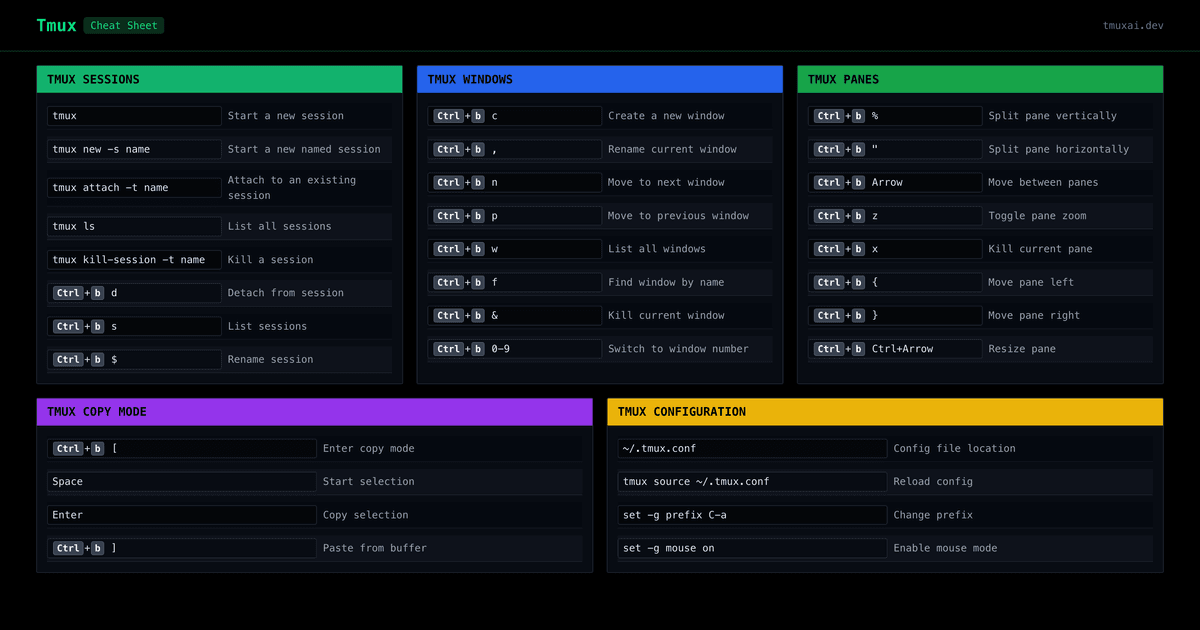Click the Ctrl+b z toggle zoom shortcut
Viewport: 1200px width, 630px height.
[x=894, y=215]
